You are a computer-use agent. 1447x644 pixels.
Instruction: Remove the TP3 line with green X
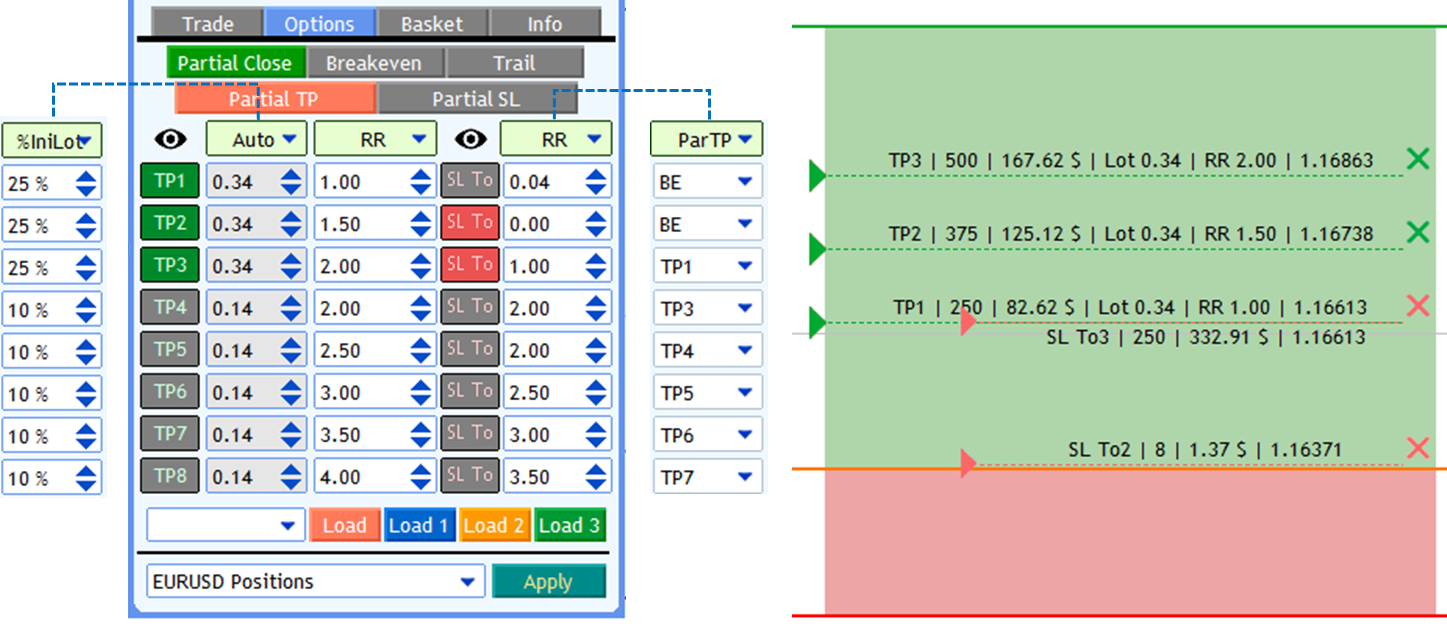pyautogui.click(x=1418, y=158)
